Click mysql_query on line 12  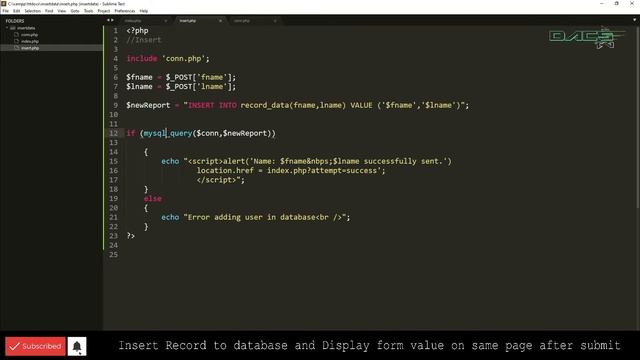[168, 133]
